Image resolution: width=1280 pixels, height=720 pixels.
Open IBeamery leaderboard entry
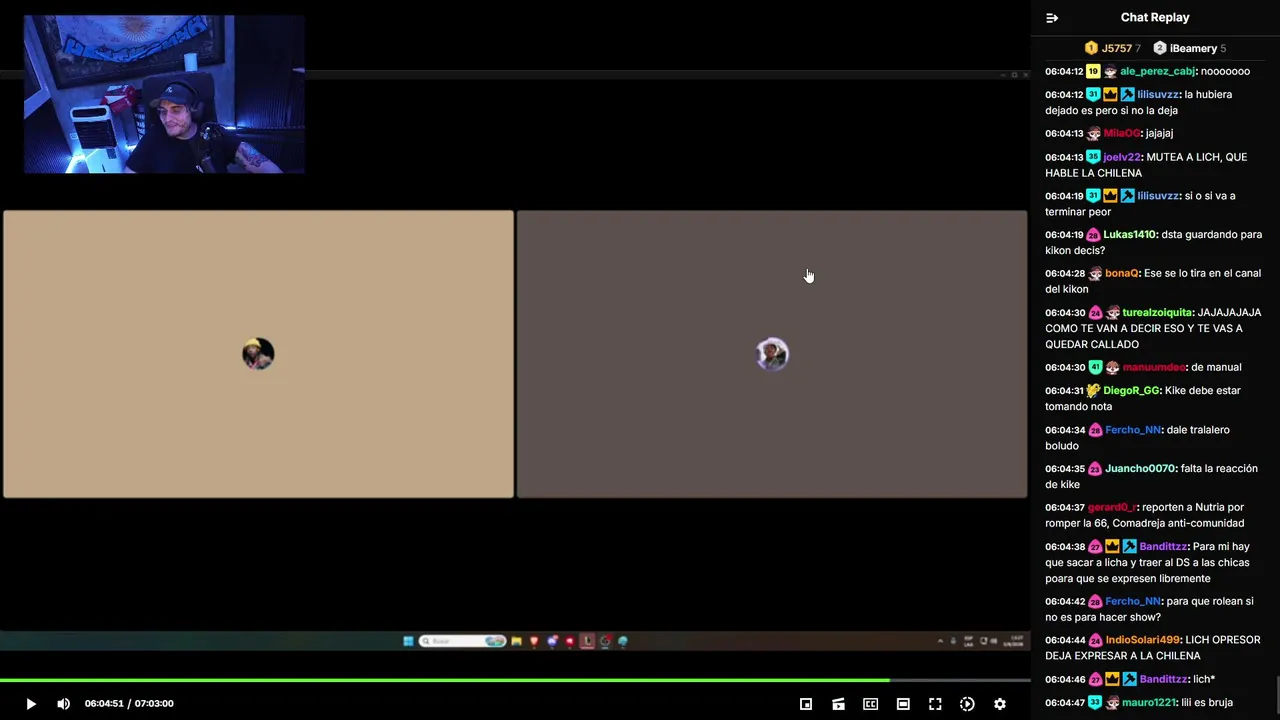[1190, 48]
